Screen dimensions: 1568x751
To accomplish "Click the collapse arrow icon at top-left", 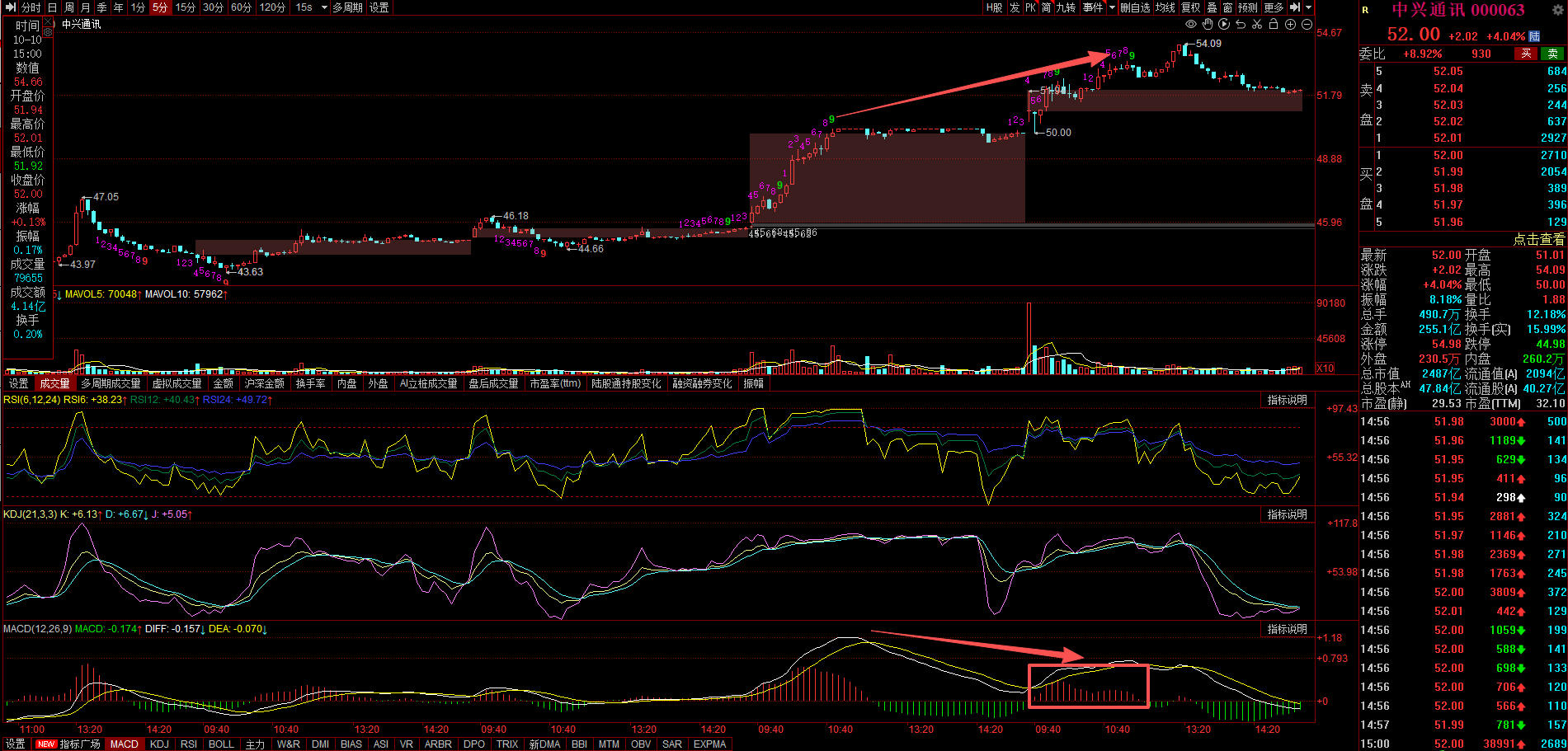I will coord(10,7).
